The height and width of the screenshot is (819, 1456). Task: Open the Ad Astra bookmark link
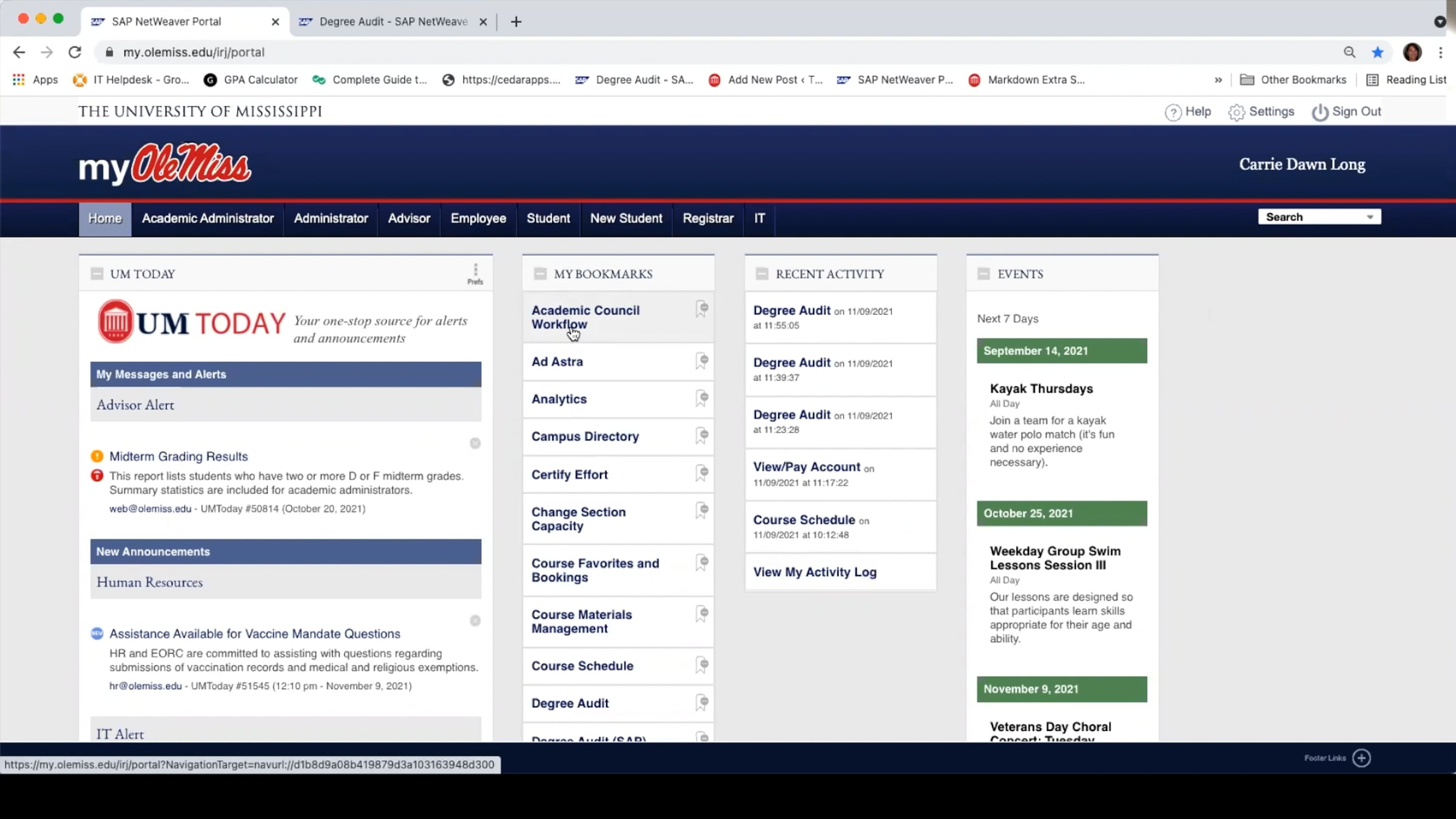pyautogui.click(x=557, y=362)
